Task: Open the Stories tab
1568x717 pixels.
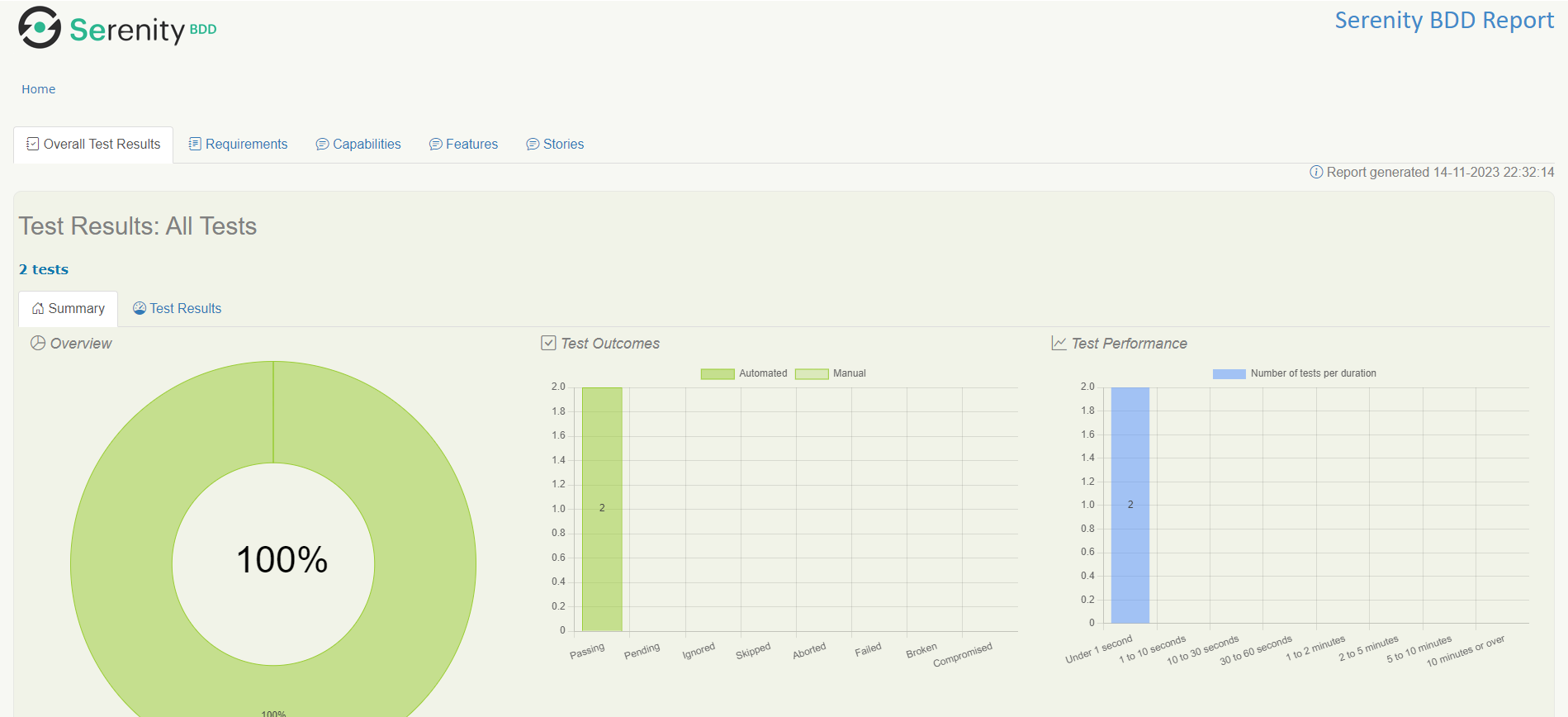Action: pyautogui.click(x=555, y=145)
